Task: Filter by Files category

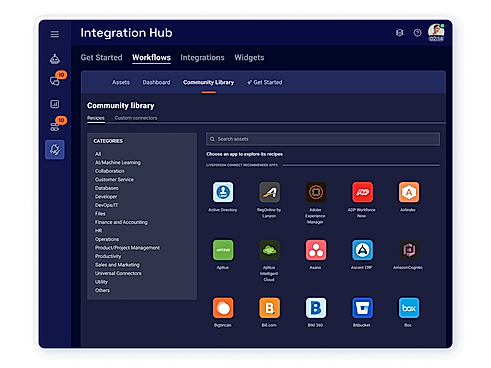Action: point(100,214)
